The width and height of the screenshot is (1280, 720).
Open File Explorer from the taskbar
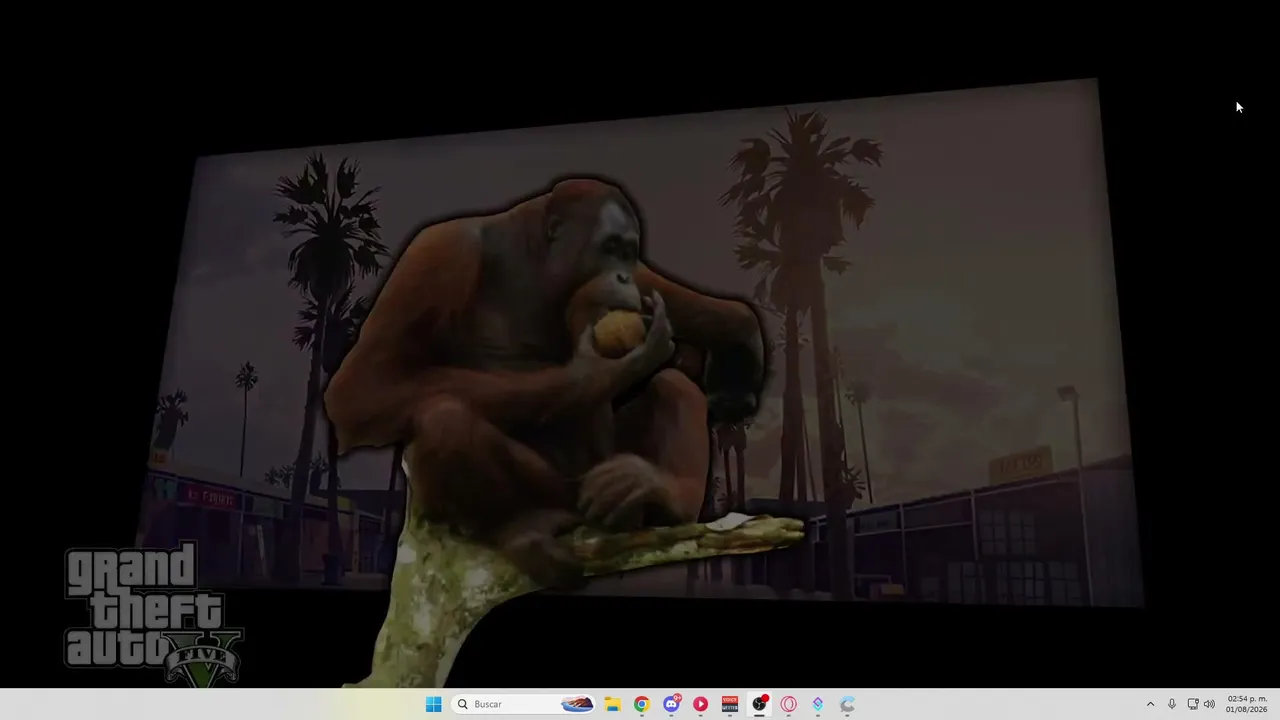tap(612, 704)
